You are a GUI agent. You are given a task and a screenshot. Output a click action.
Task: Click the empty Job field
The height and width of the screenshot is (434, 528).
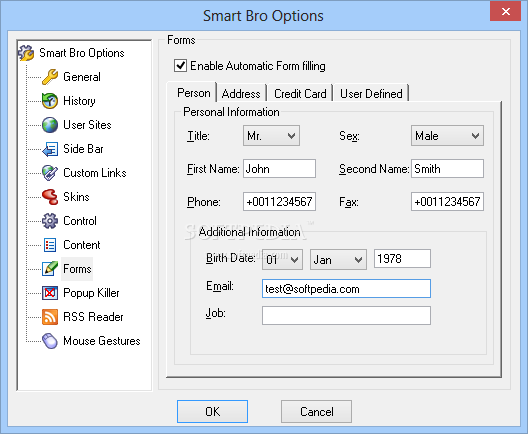[346, 315]
